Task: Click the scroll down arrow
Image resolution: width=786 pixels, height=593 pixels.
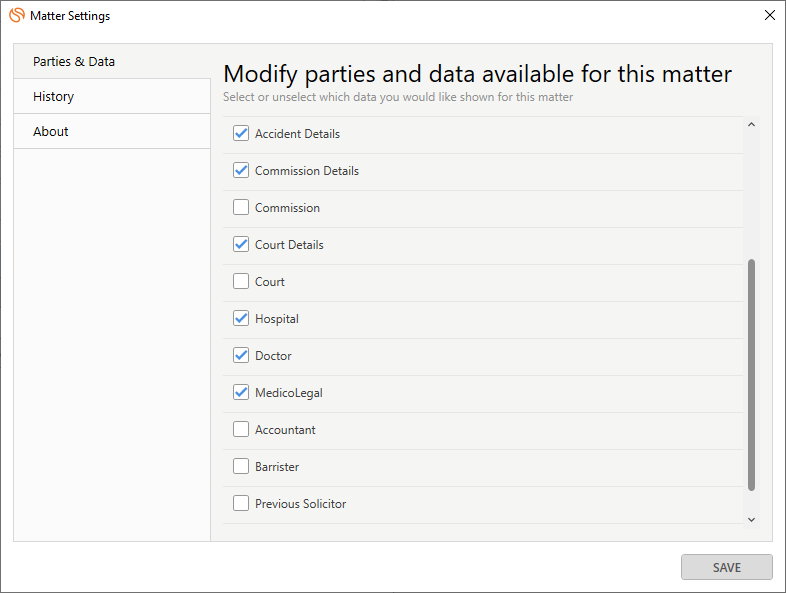Action: click(751, 519)
